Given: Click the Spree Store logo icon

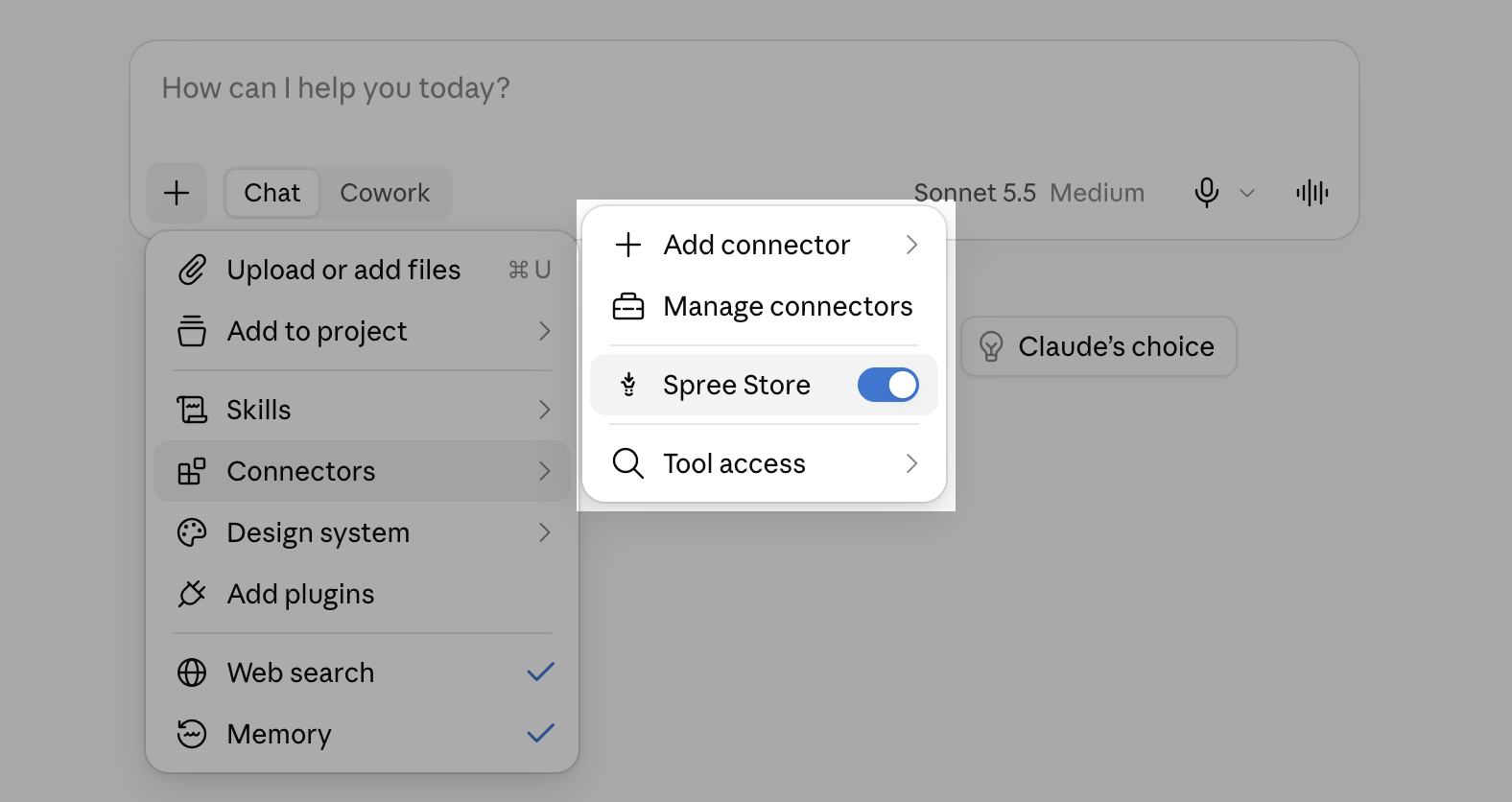Looking at the screenshot, I should (628, 385).
